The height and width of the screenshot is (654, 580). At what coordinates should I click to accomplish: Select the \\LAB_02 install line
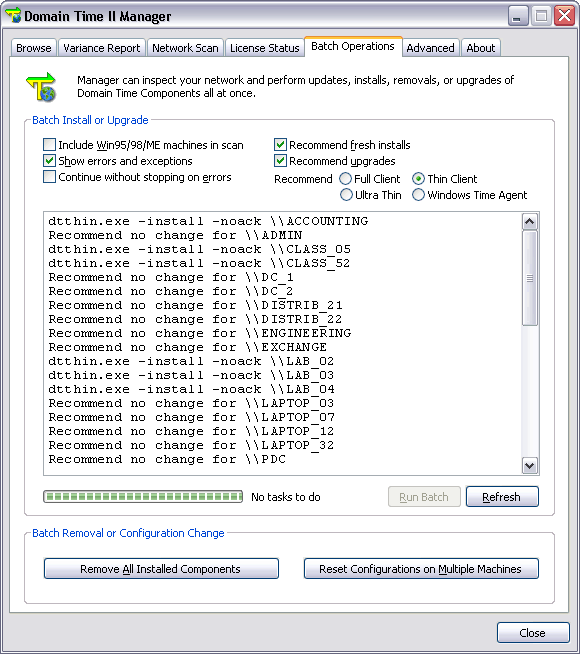click(191, 361)
